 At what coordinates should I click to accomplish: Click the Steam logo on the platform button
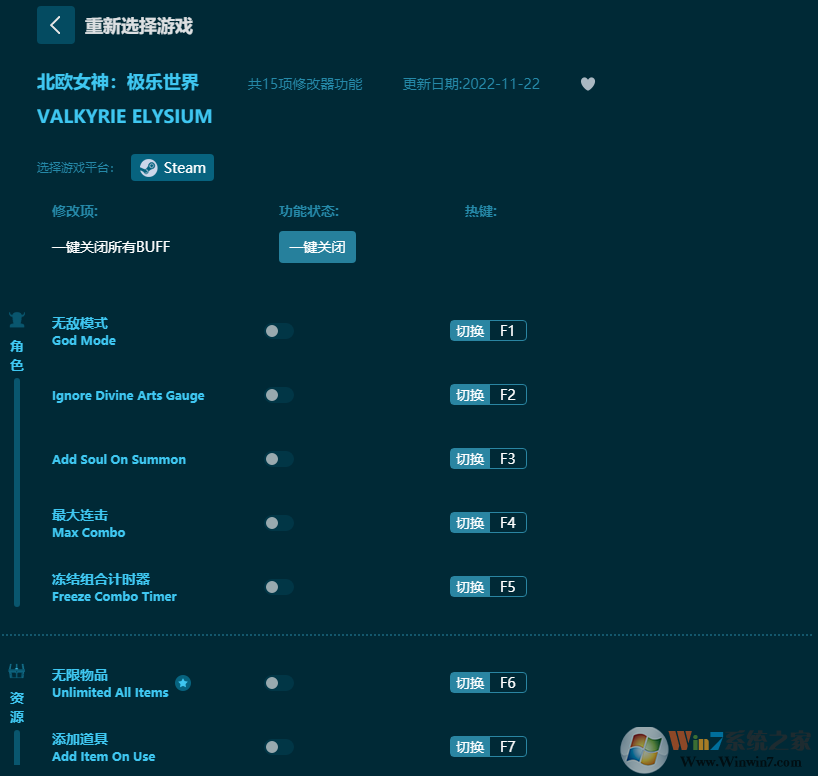[x=147, y=167]
